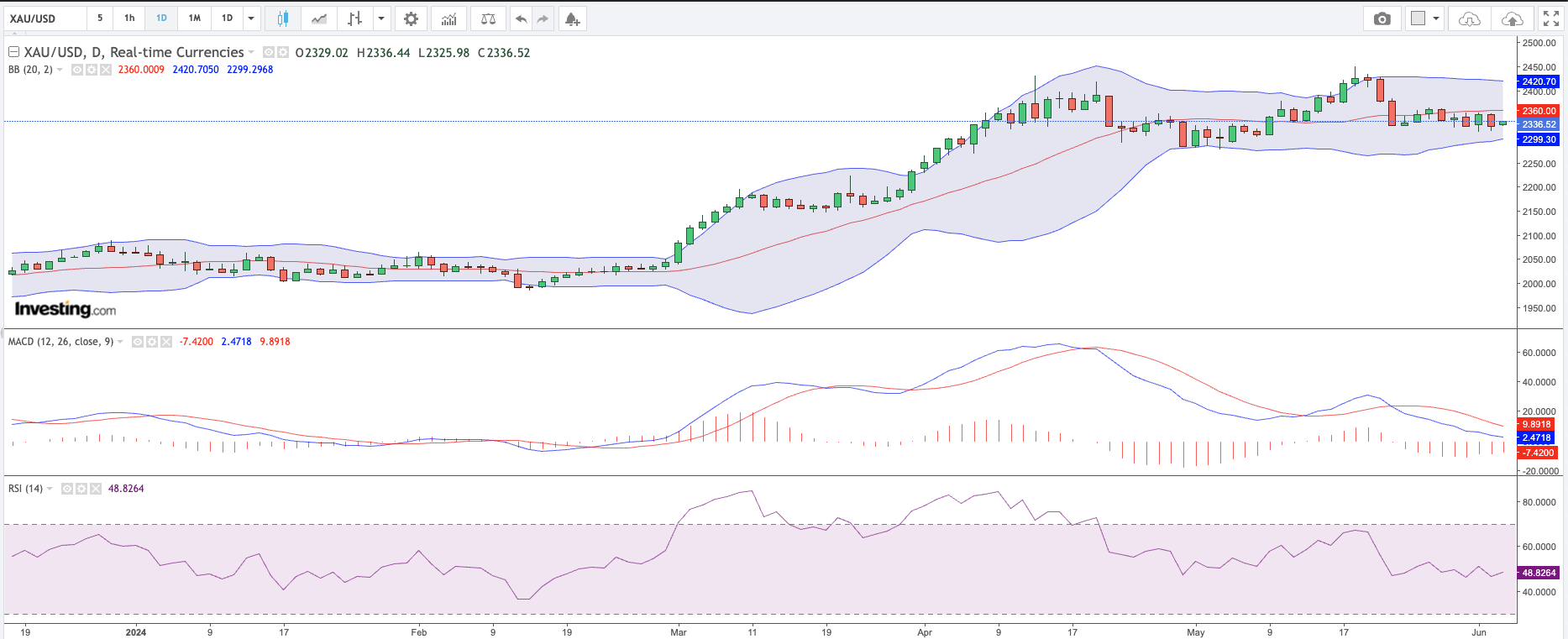Viewport: 1568px width, 639px height.
Task: Choose the bar chart style icon
Action: click(x=355, y=18)
